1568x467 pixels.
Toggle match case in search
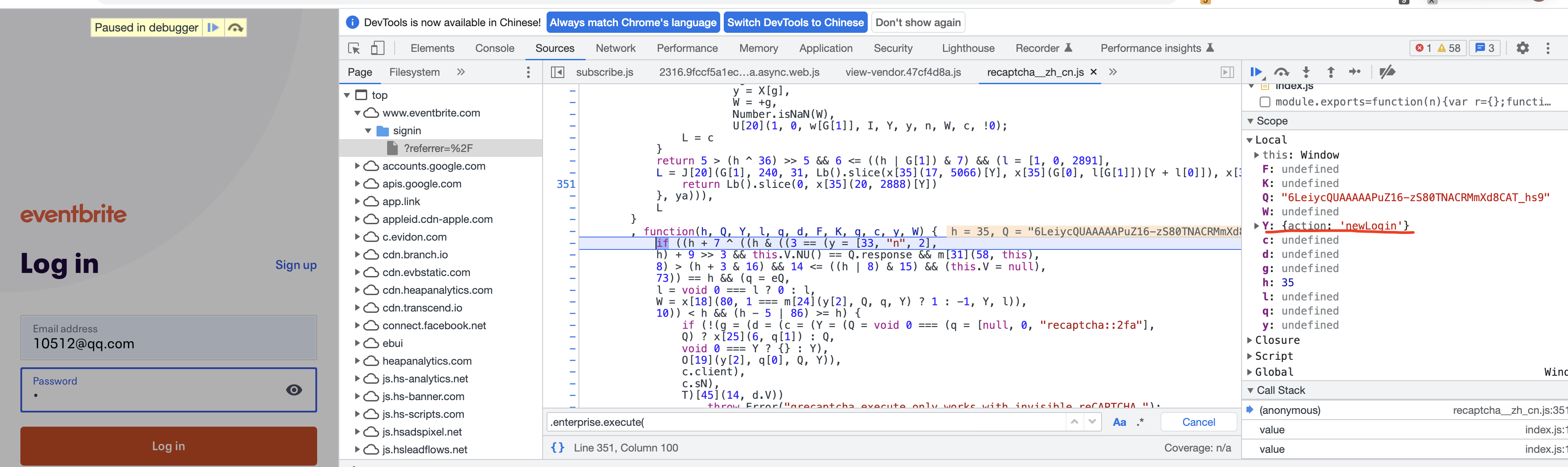pos(1119,422)
